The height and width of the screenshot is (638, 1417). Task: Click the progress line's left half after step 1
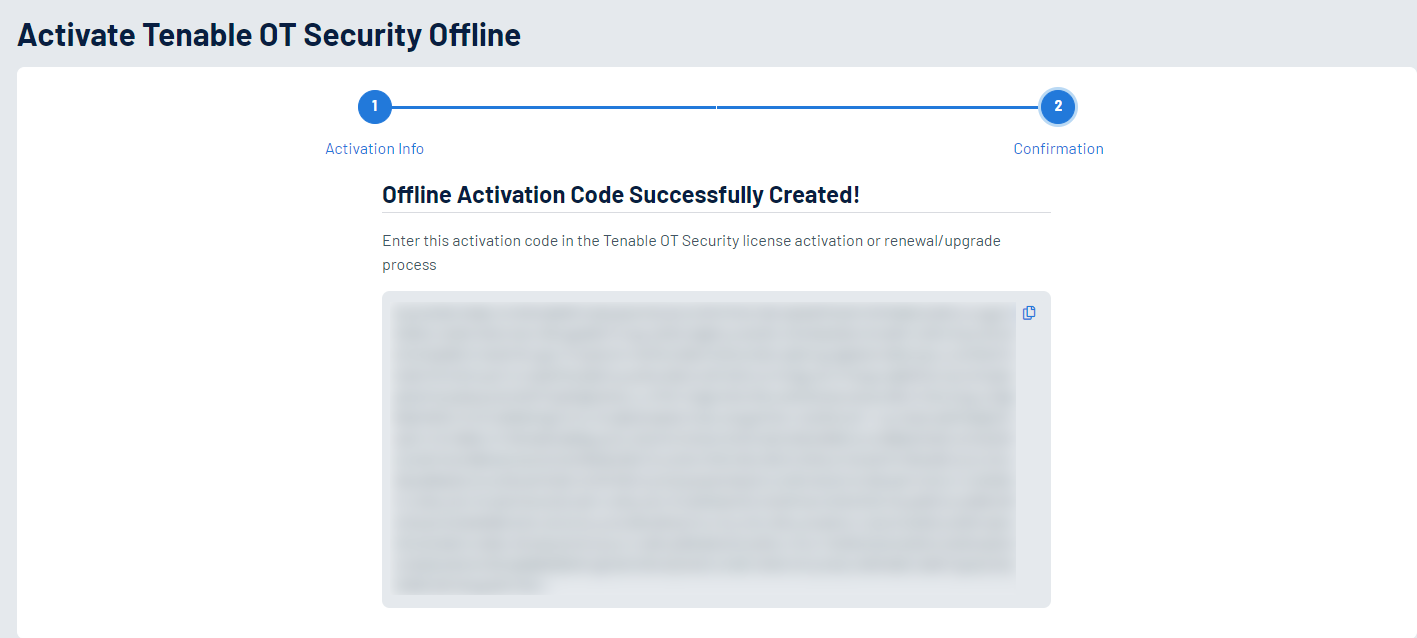point(553,106)
